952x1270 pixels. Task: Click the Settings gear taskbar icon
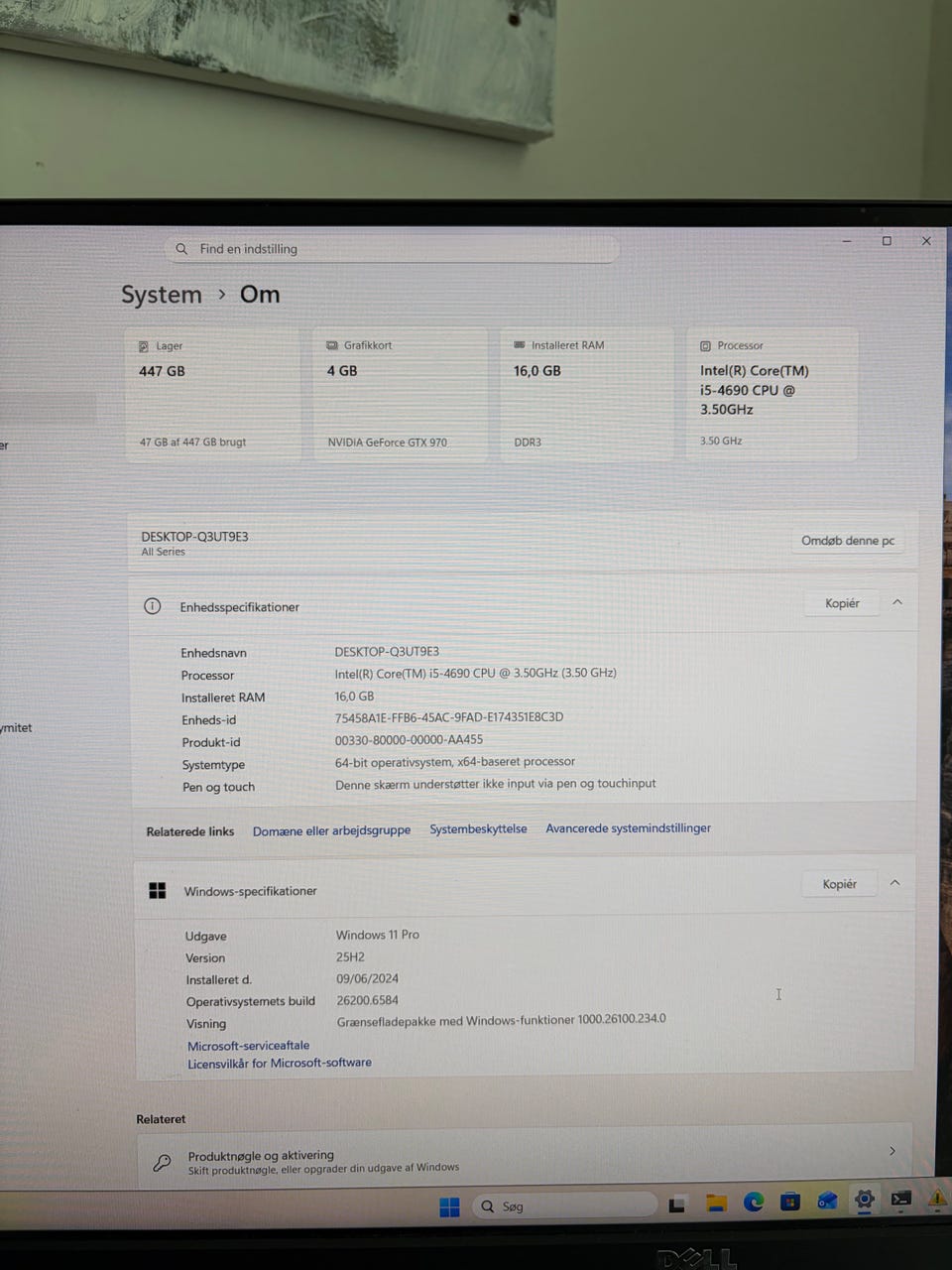coord(865,1200)
